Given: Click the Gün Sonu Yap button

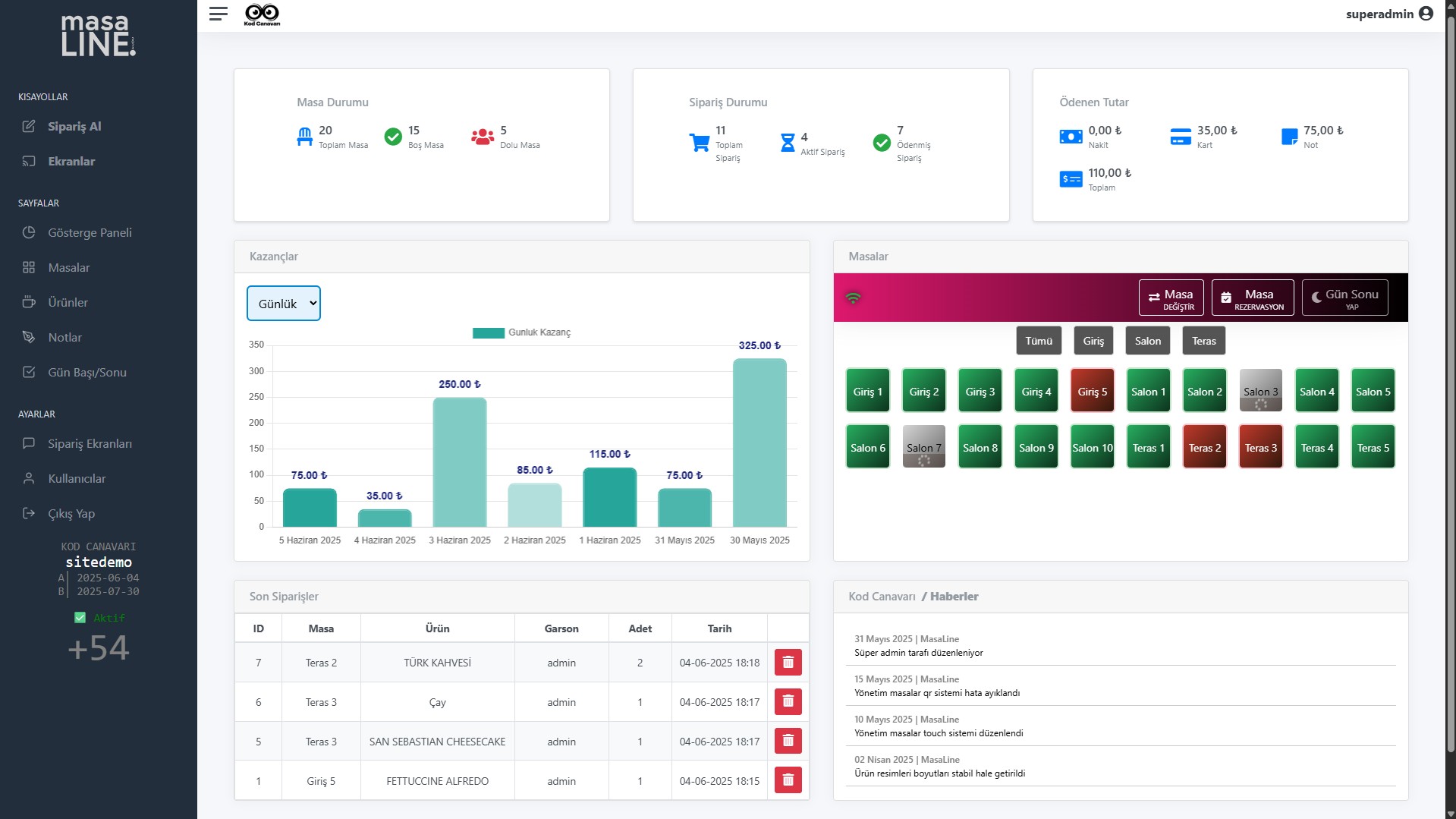Looking at the screenshot, I should pyautogui.click(x=1344, y=298).
